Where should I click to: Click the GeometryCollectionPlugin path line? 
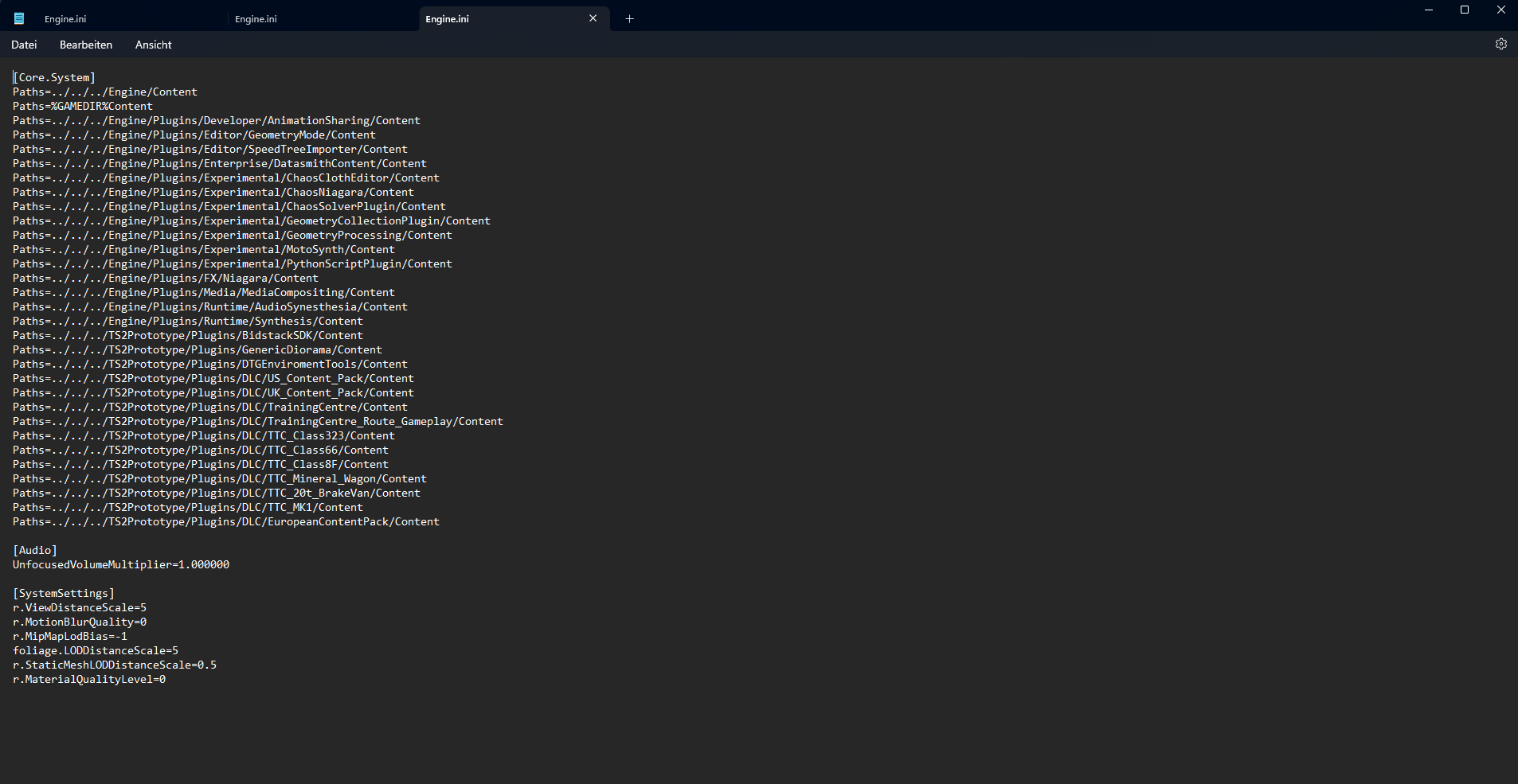click(x=252, y=220)
